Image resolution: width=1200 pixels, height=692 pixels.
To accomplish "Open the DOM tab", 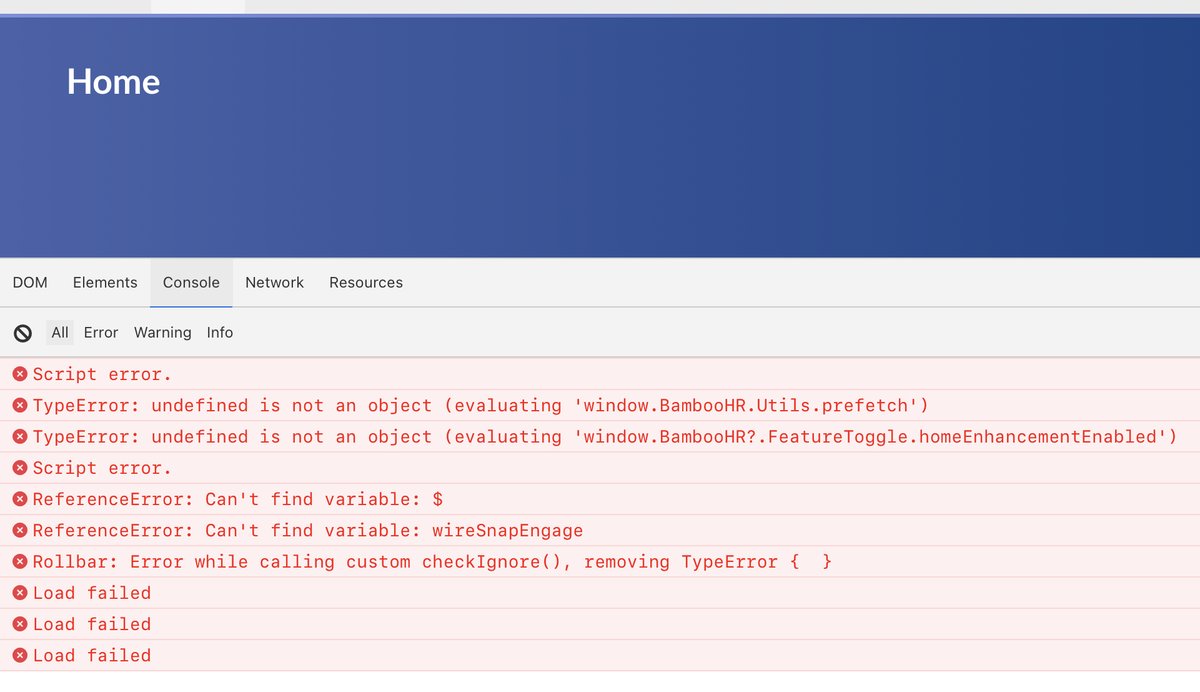I will click(30, 283).
